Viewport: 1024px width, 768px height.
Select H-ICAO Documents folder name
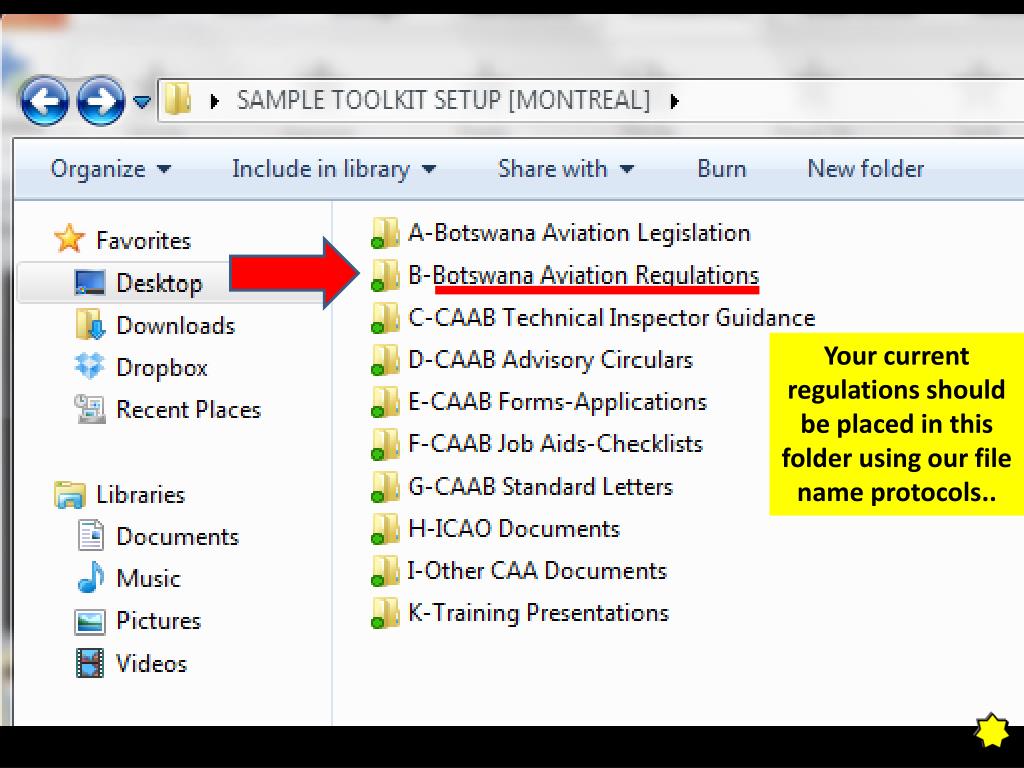(514, 528)
